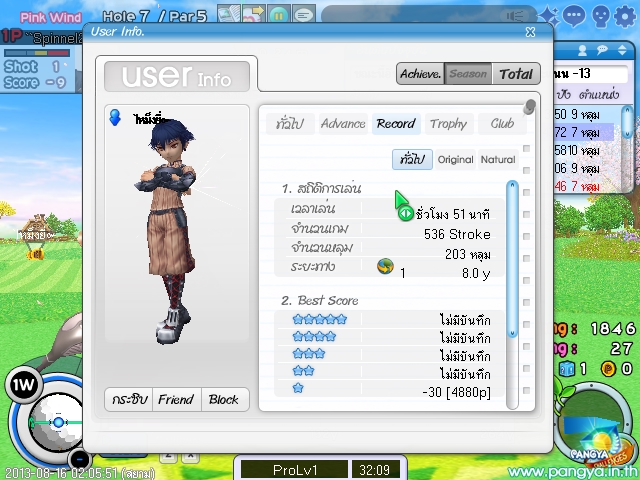Screen dimensions: 640x480
Task: Click the กระซิบ whisper button
Action: [129, 399]
